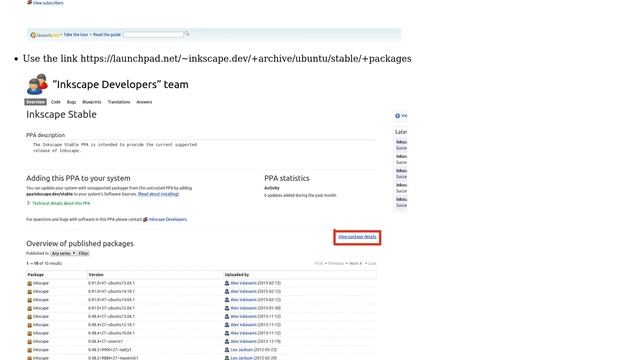Click the package icon in the ubuntu12.10.1 row
The image size is (640, 360).
[29, 325]
